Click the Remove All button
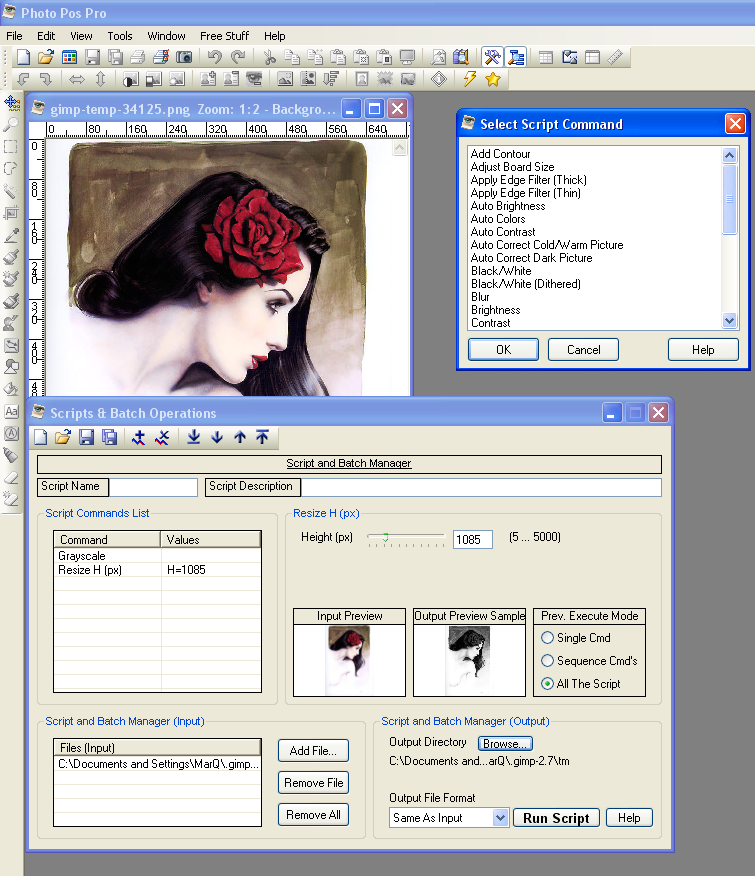 (x=313, y=815)
